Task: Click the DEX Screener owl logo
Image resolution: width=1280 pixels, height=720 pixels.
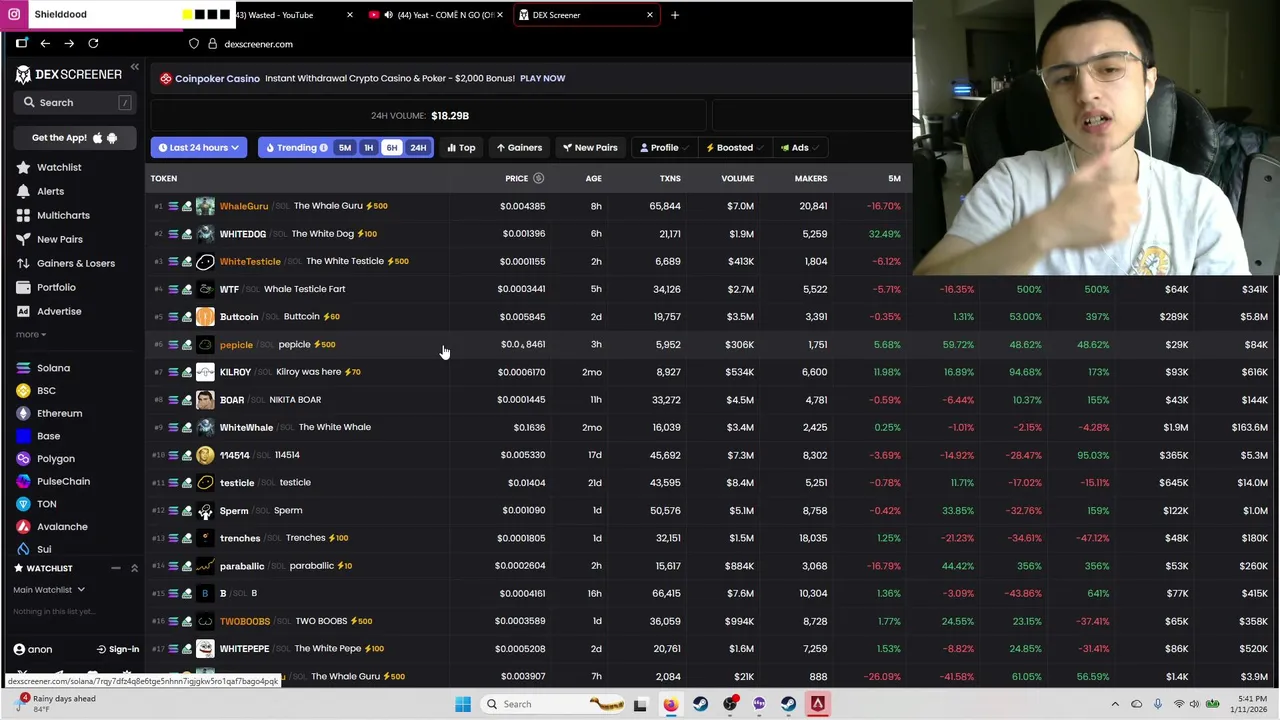Action: tap(23, 74)
